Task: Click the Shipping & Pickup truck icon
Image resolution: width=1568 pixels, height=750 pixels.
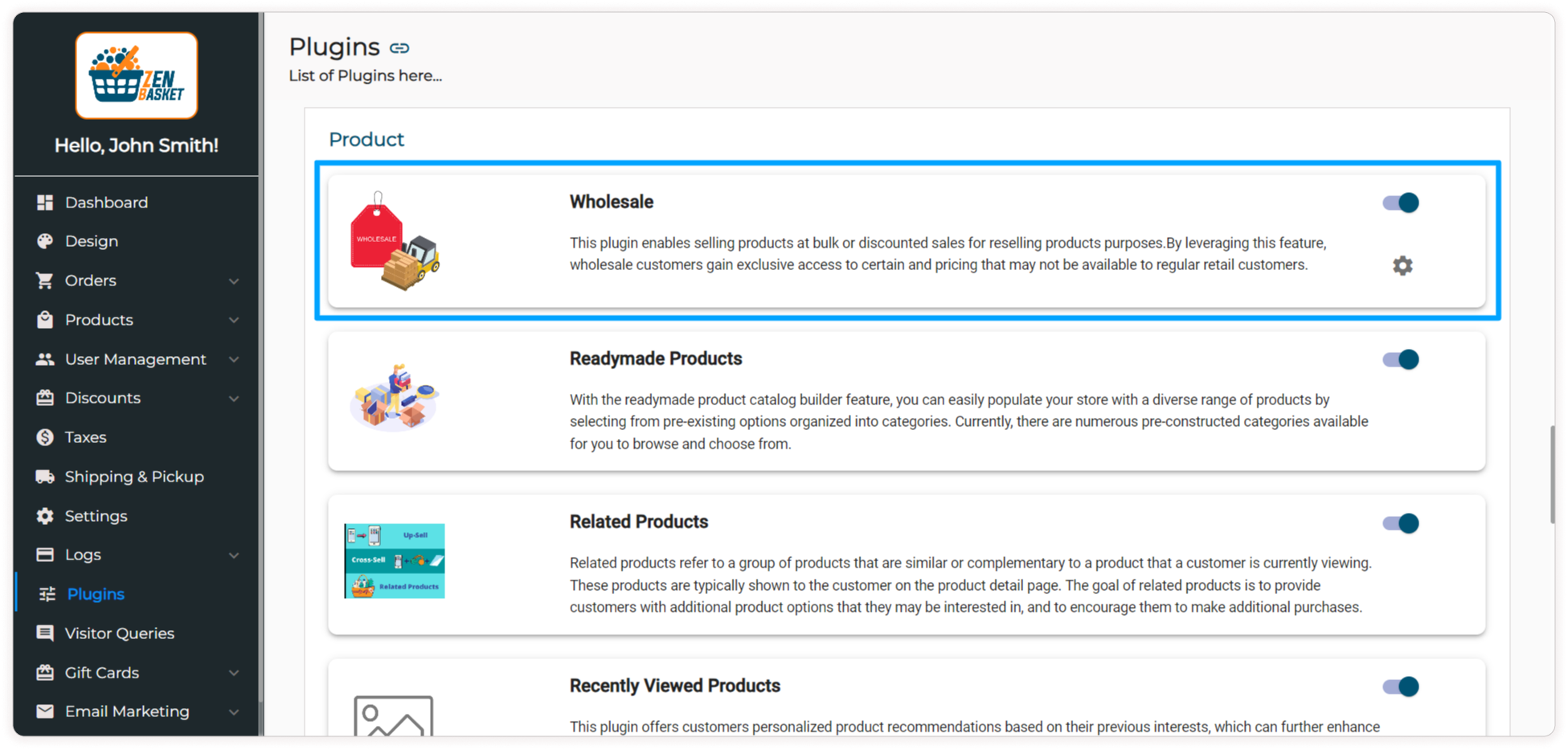Action: point(45,477)
